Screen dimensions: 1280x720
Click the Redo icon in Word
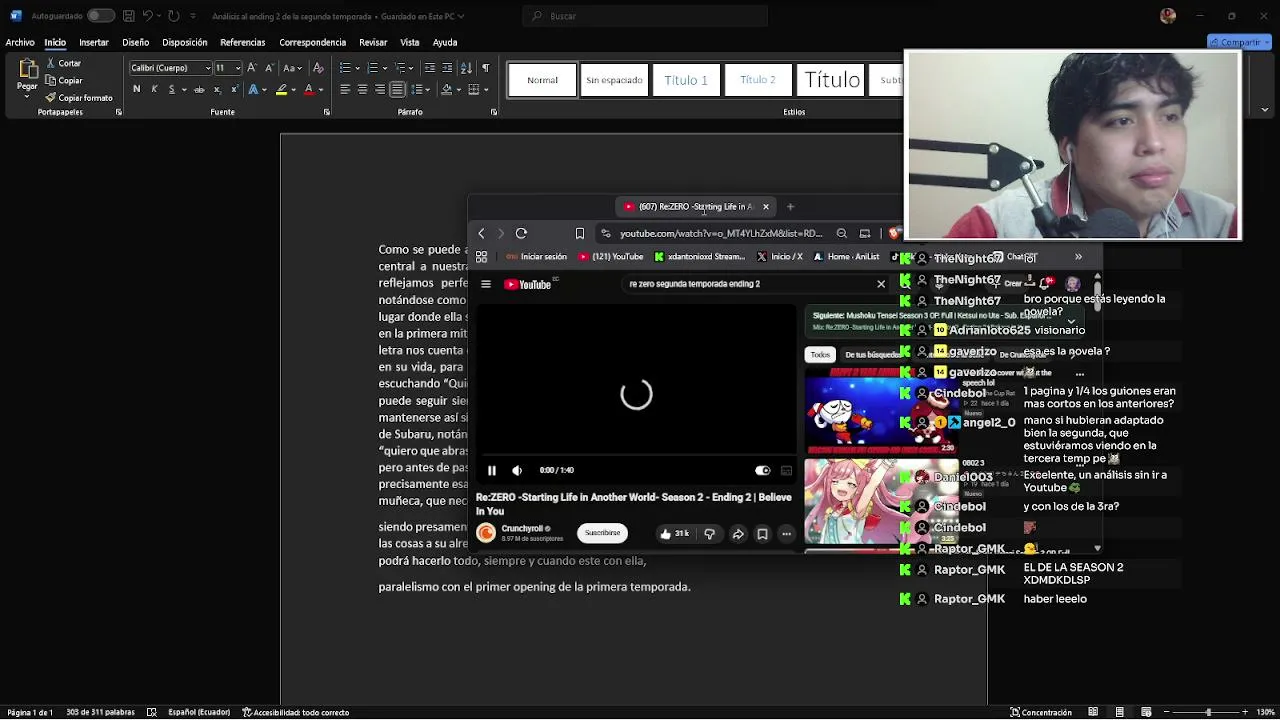(174, 16)
